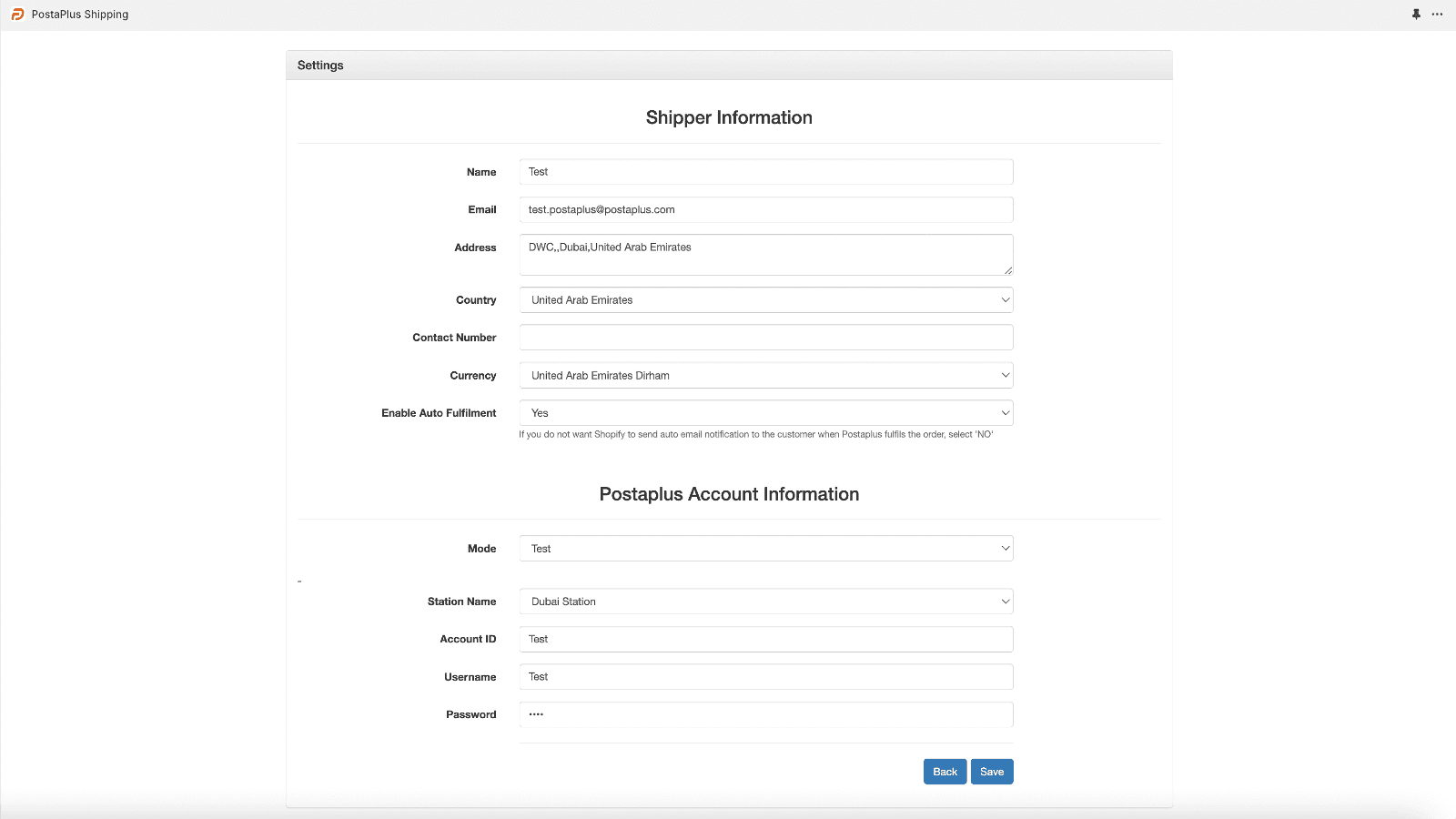Edit the Address text area
This screenshot has width=1456, height=819.
click(x=765, y=255)
